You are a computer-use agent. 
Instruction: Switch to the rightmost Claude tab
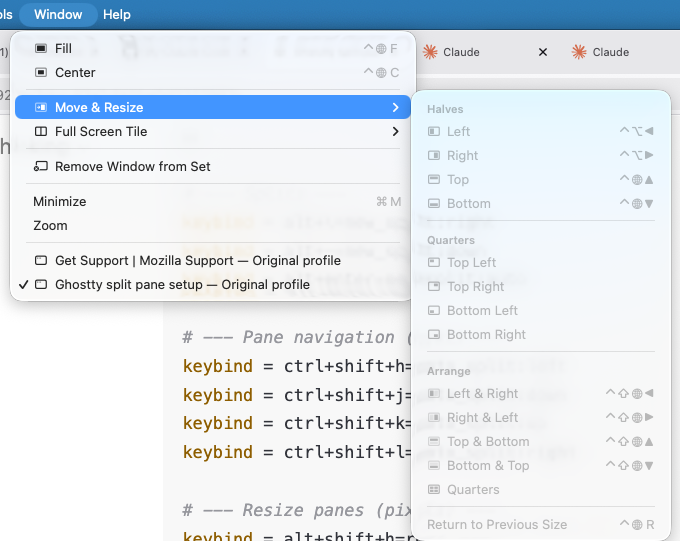(x=610, y=52)
